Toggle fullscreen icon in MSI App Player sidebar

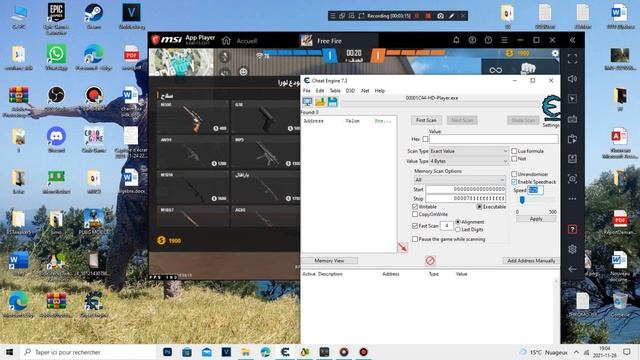coord(572,59)
